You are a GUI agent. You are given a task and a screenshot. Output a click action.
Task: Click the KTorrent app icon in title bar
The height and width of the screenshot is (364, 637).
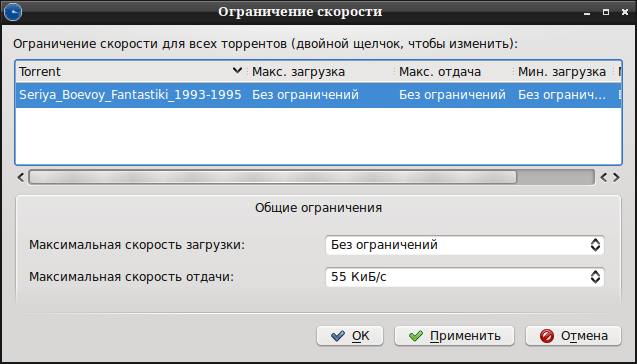(x=13, y=12)
